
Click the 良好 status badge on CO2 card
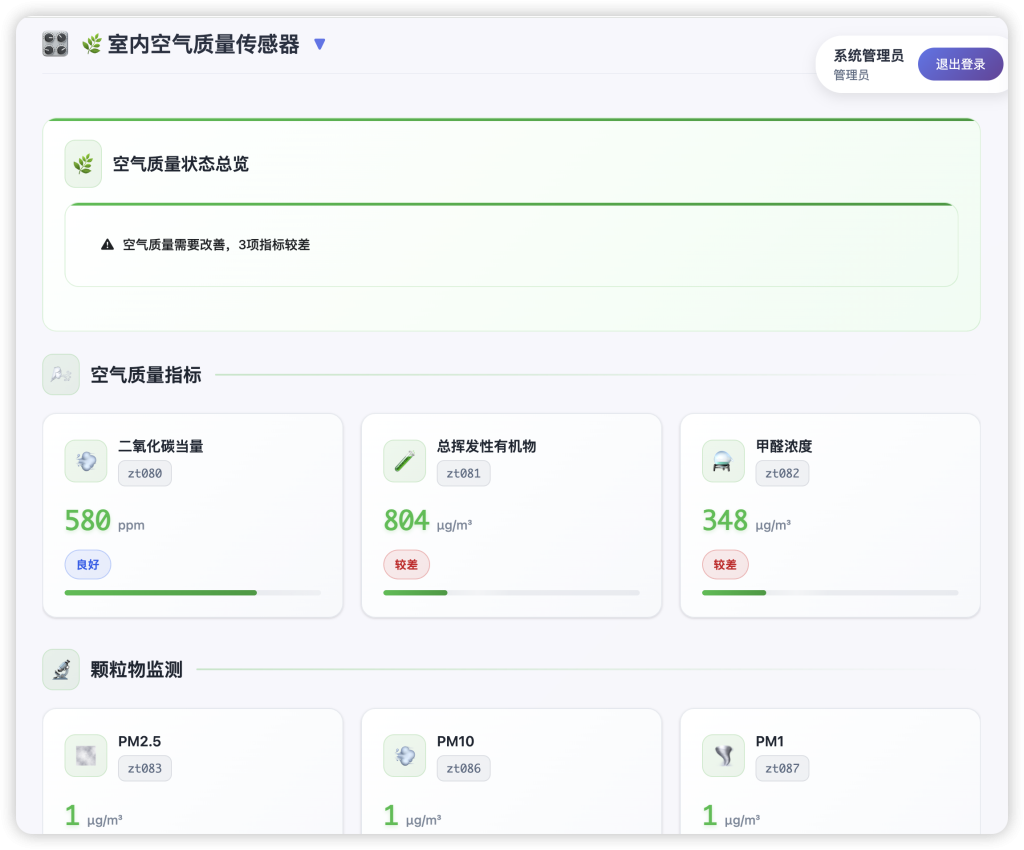[88, 565]
